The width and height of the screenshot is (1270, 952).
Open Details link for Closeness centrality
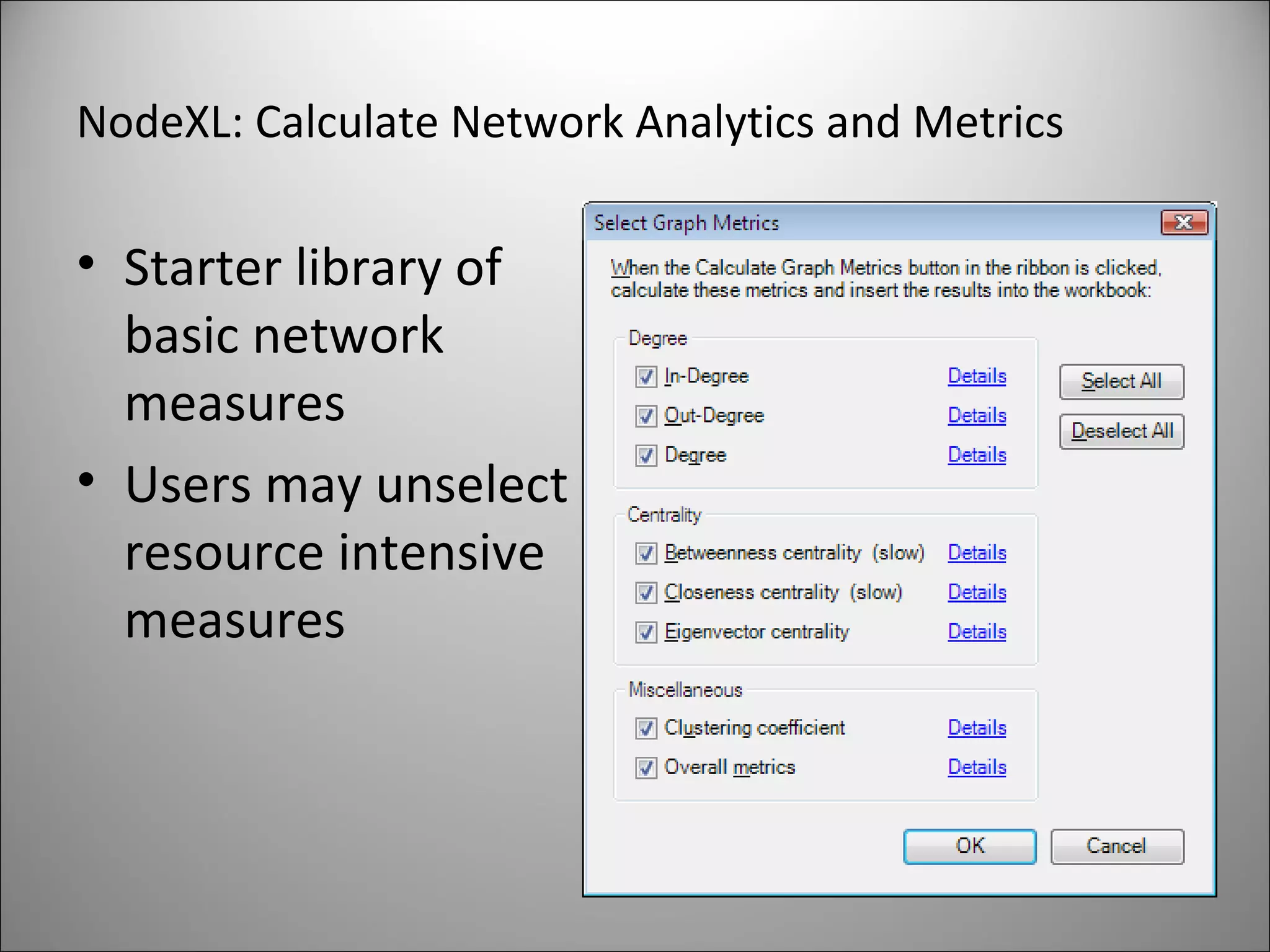(x=977, y=592)
